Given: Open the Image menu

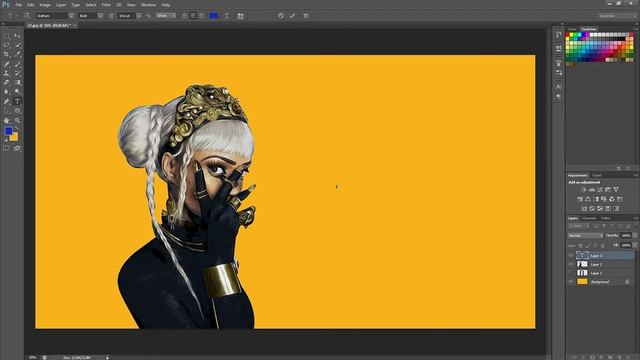Looking at the screenshot, I should tap(45, 5).
